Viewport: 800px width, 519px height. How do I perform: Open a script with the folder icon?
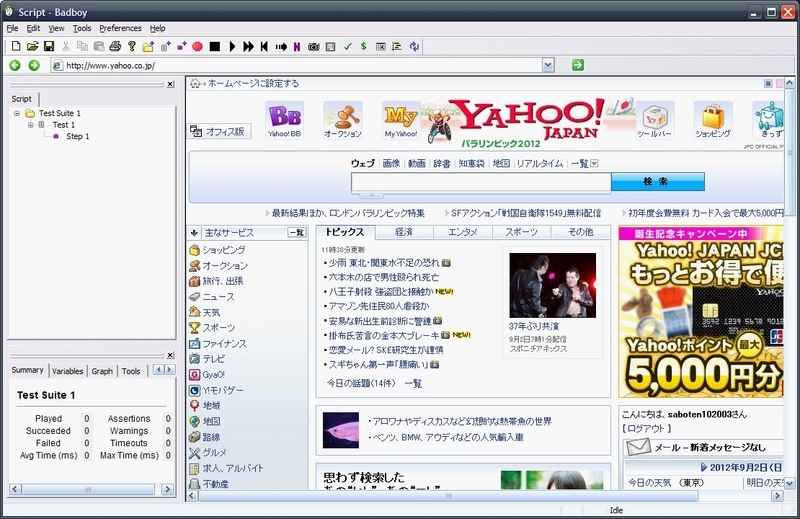[x=32, y=46]
